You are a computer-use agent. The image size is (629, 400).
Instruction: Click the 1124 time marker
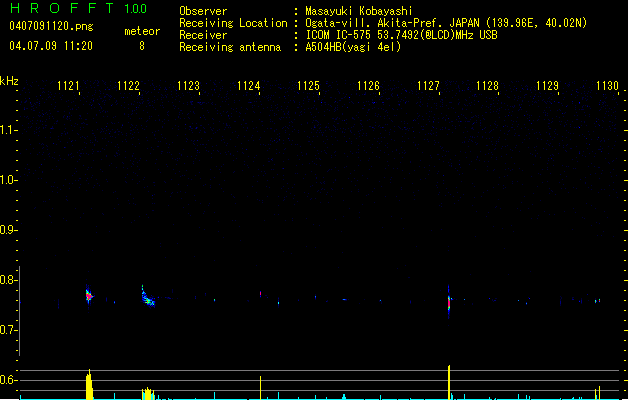click(x=248, y=86)
